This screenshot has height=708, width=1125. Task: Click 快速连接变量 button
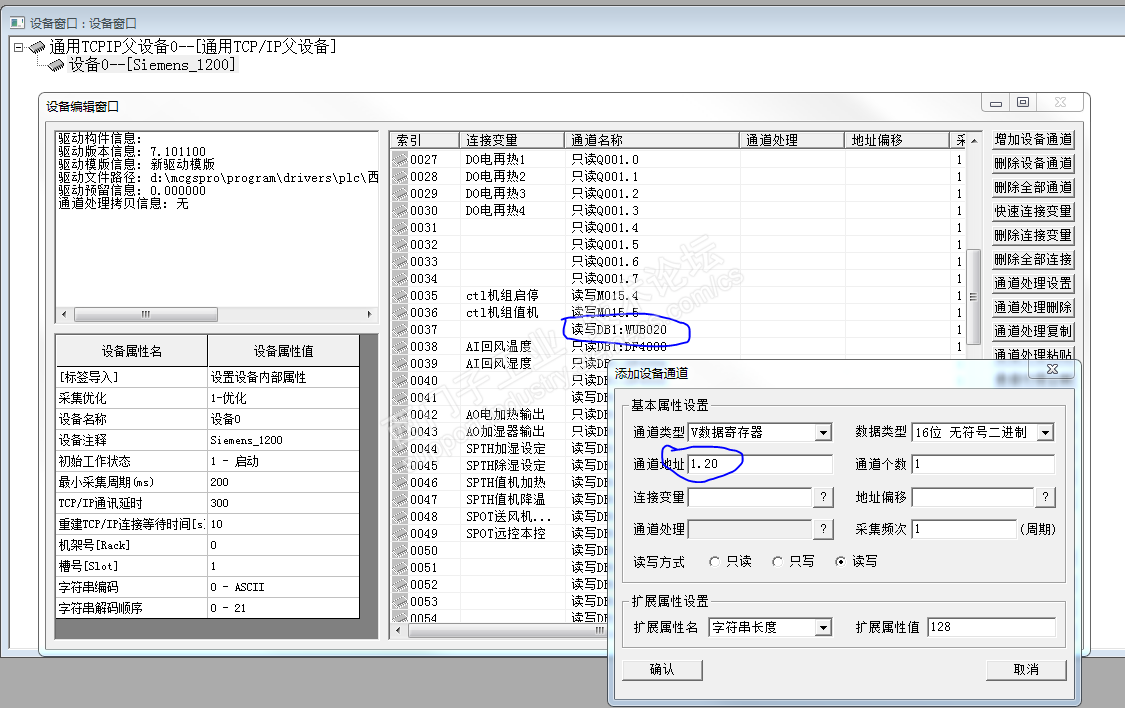tap(1033, 212)
